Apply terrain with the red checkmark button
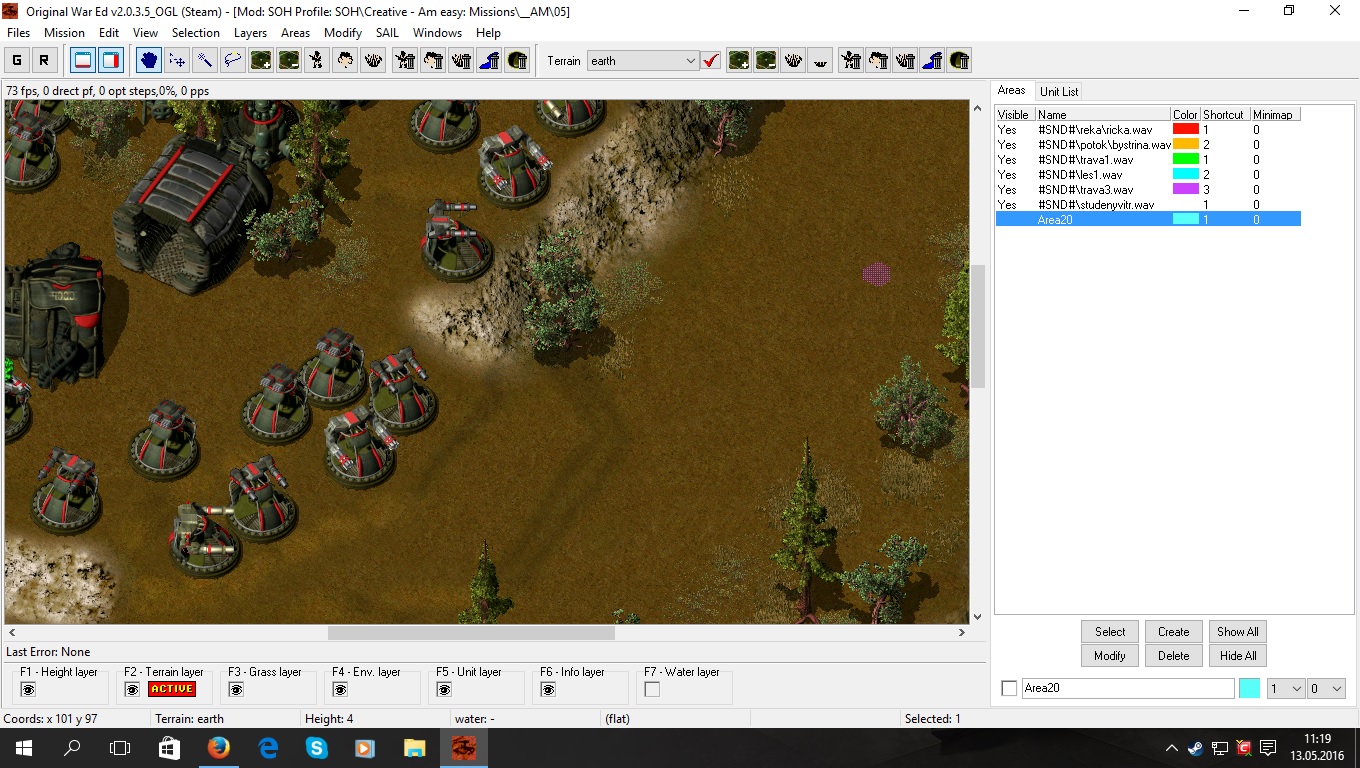Viewport: 1360px width, 768px height. (x=711, y=61)
